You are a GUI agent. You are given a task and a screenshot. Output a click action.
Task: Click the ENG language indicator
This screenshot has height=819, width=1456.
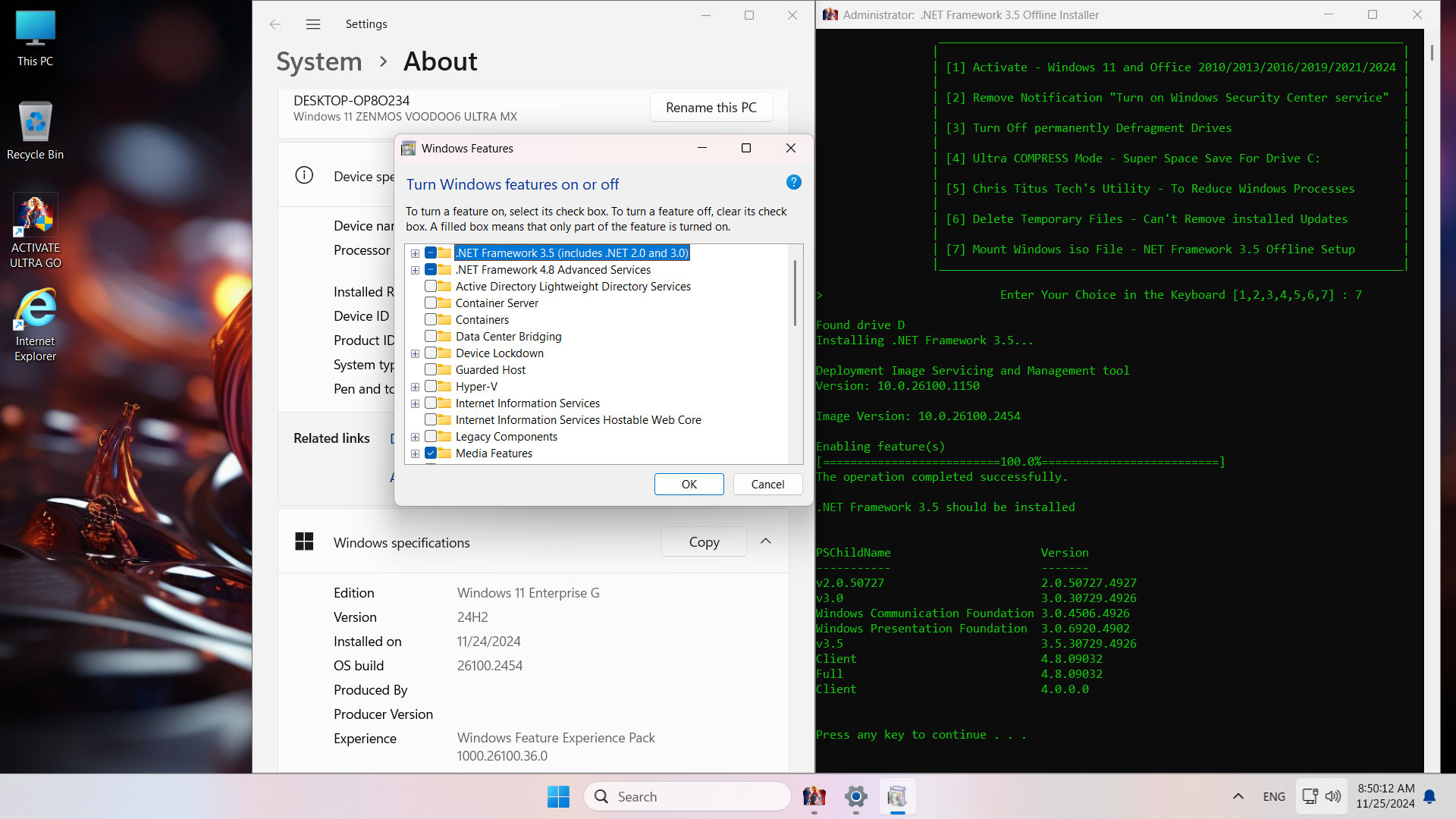pyautogui.click(x=1274, y=796)
